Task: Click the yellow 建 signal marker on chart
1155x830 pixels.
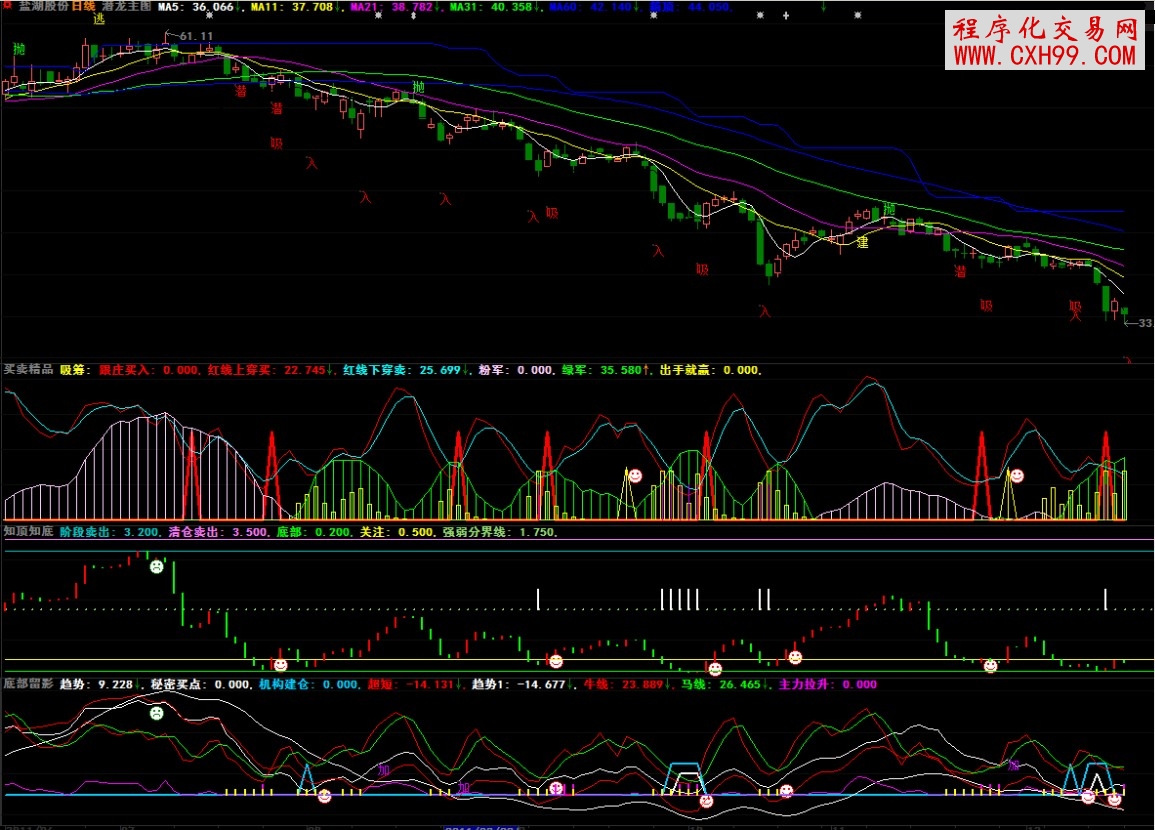Action: click(x=862, y=241)
